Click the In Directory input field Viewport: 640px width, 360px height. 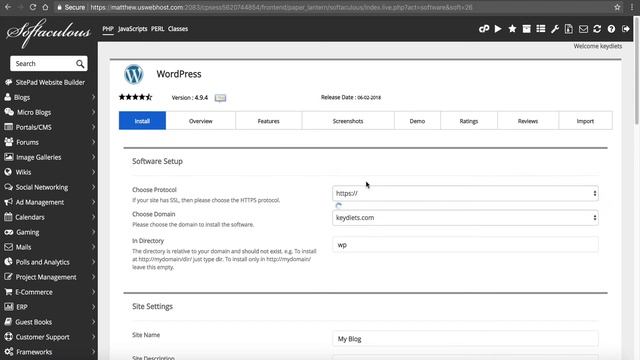click(x=465, y=245)
